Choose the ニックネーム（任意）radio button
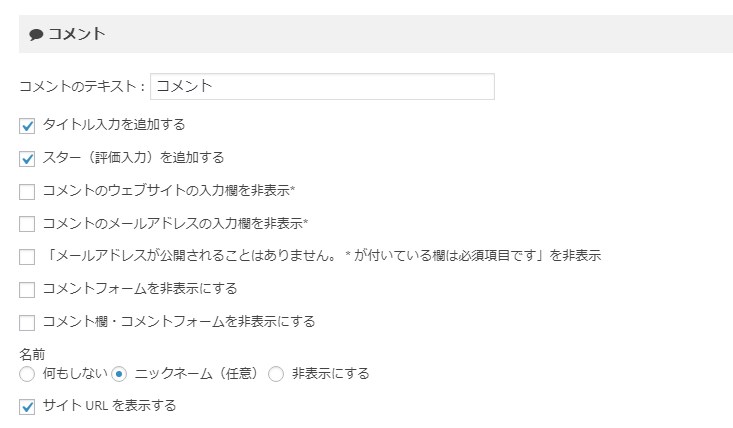 point(119,374)
